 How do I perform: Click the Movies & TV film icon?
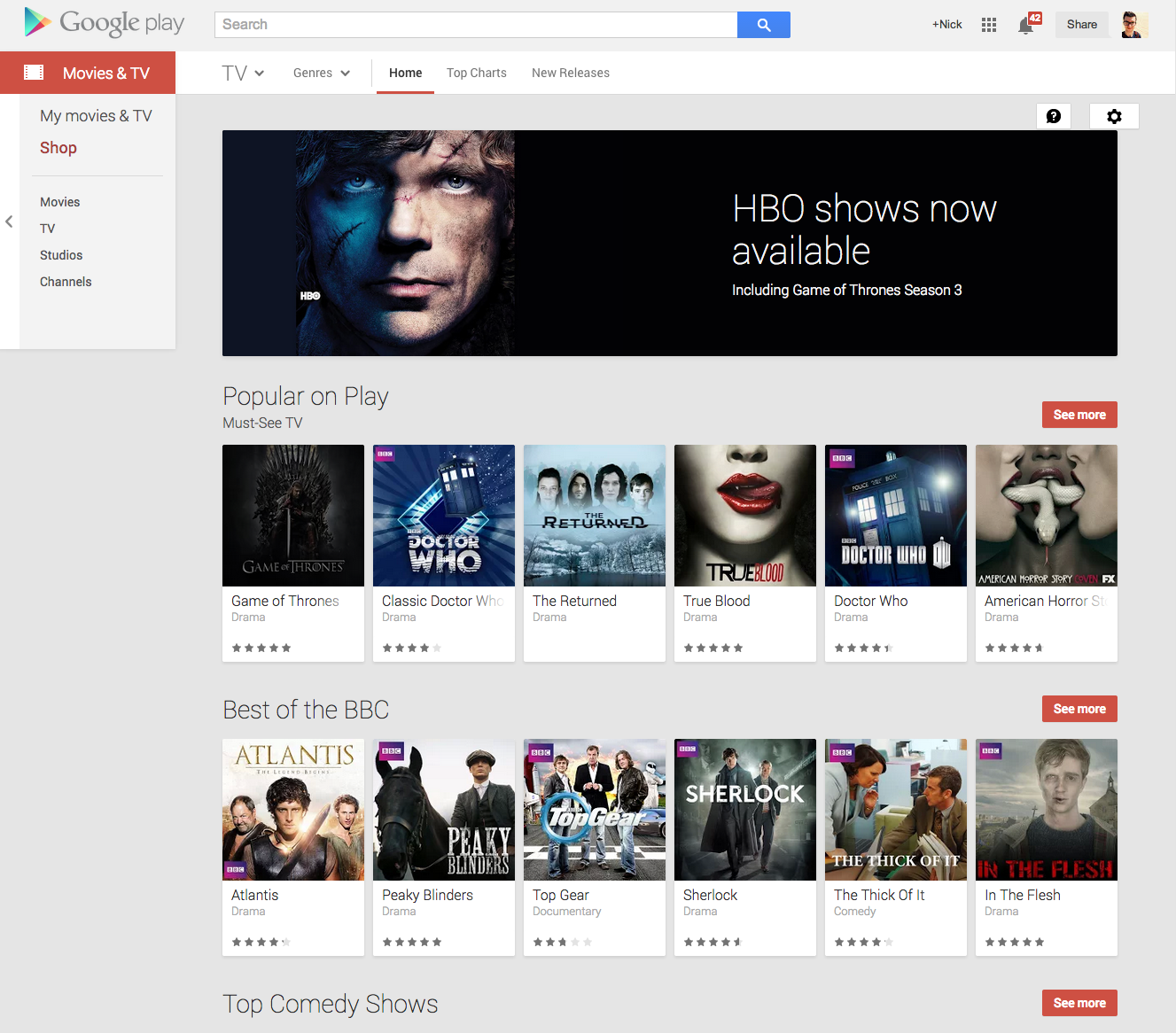pyautogui.click(x=34, y=73)
